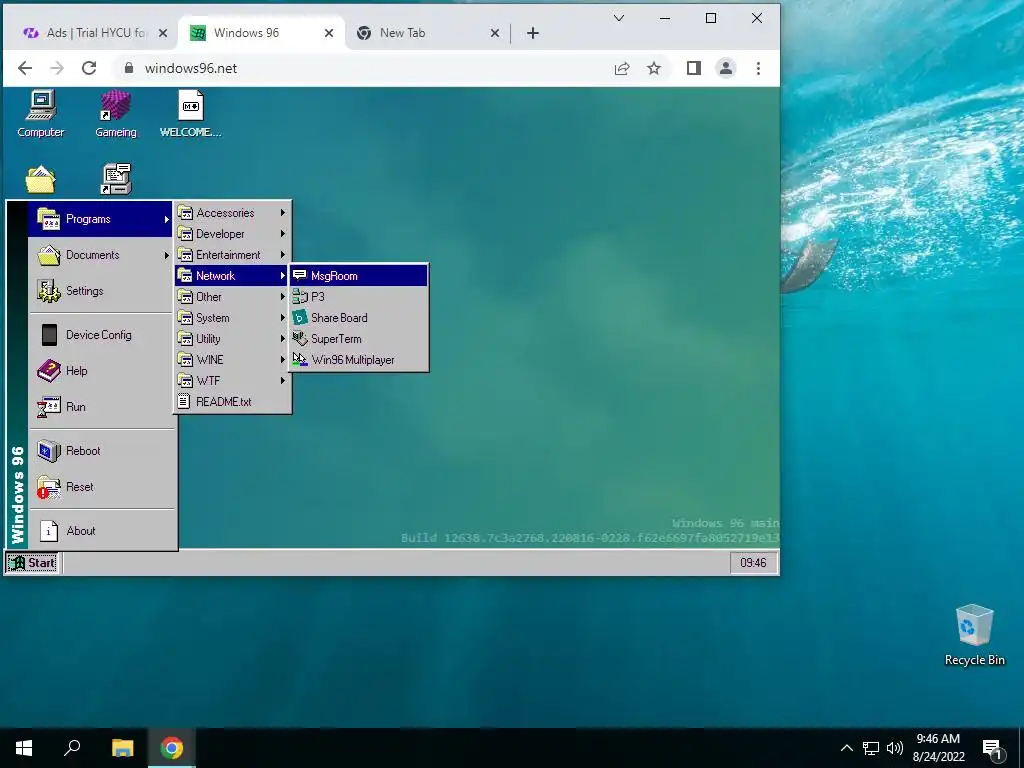The width and height of the screenshot is (1024, 768).
Task: Expand the Accessories submenu arrow
Action: (x=283, y=213)
